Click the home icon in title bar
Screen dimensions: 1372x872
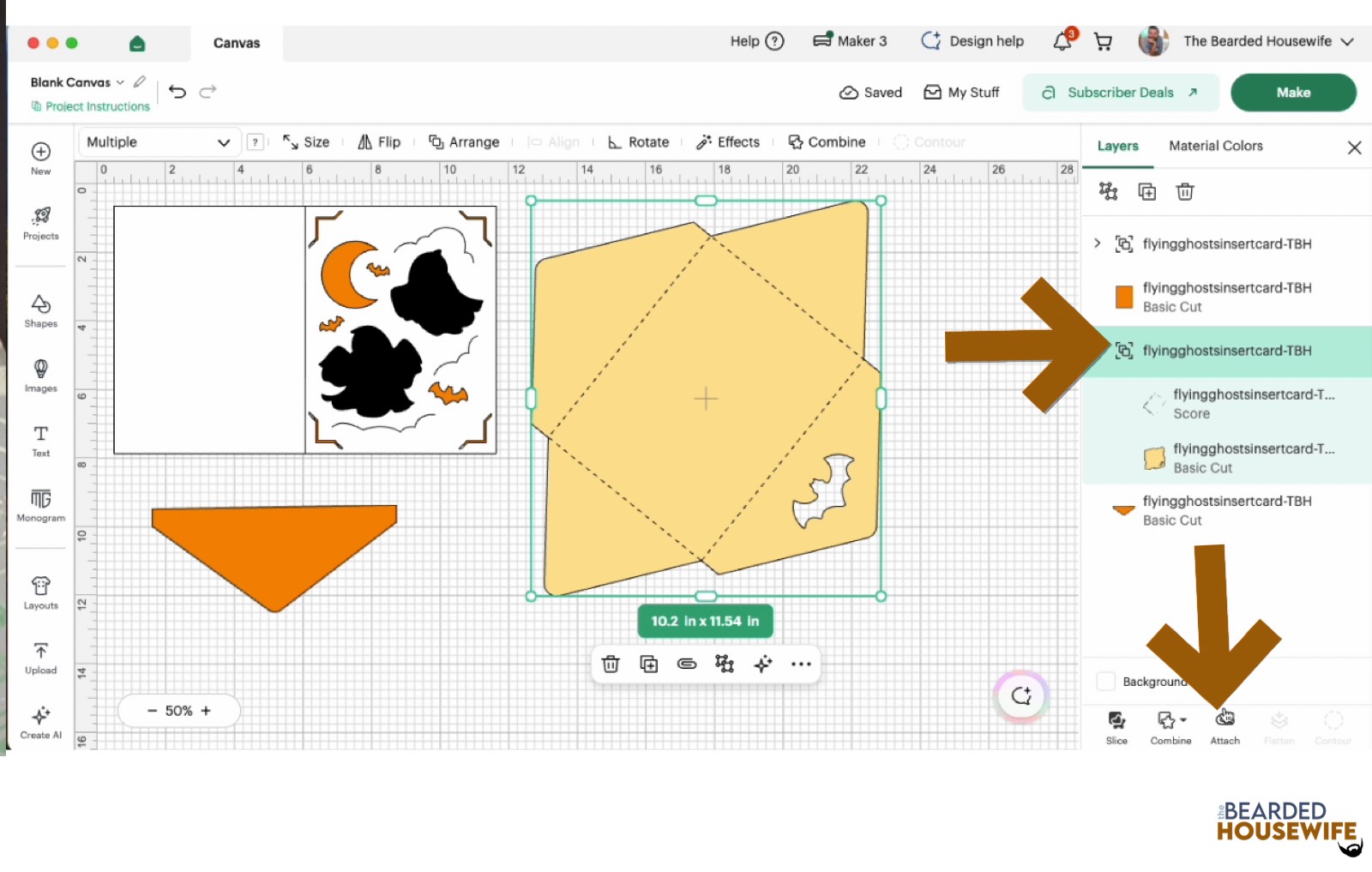coord(137,43)
